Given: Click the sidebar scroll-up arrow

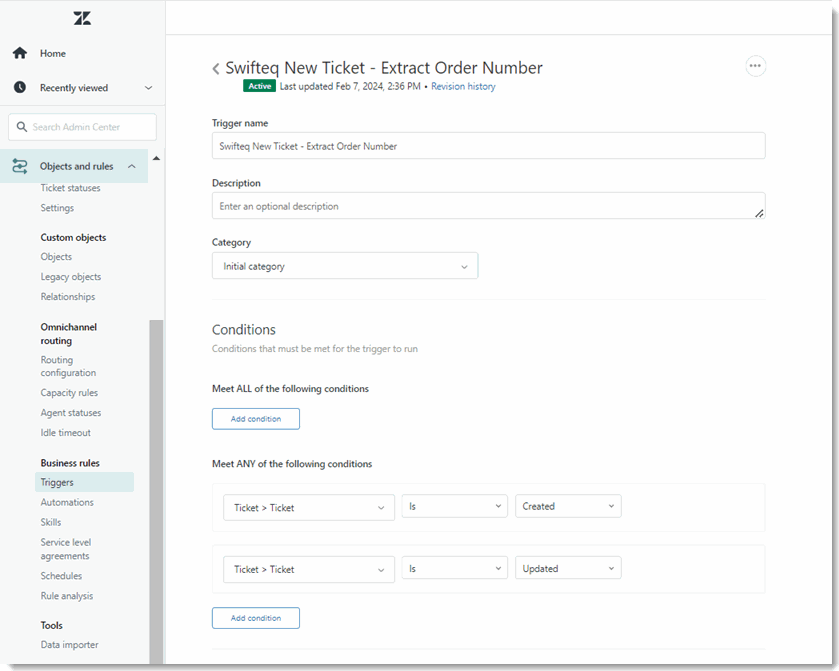Looking at the screenshot, I should (x=156, y=158).
